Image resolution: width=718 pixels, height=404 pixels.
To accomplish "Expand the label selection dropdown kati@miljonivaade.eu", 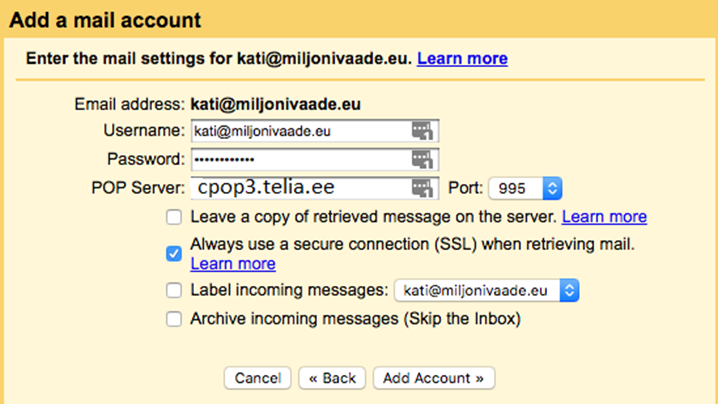I will [486, 290].
